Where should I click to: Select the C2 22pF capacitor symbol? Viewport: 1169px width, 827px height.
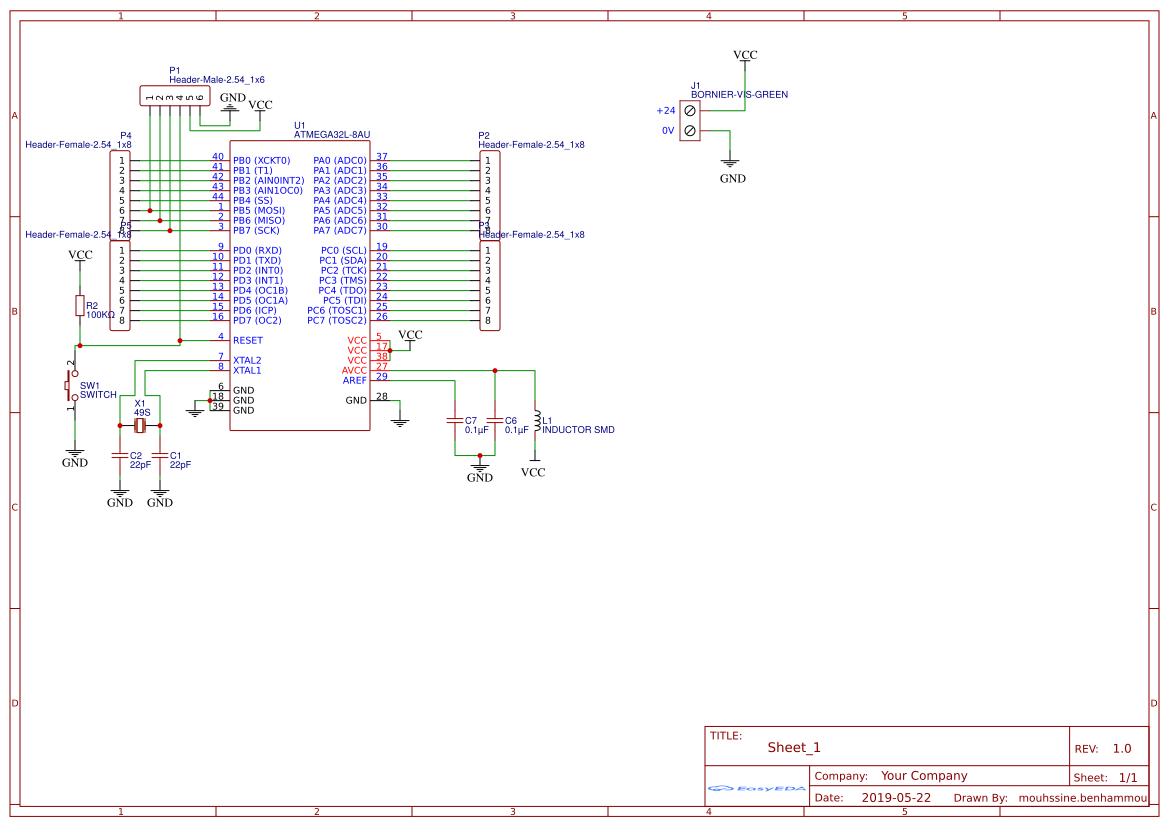click(x=122, y=458)
